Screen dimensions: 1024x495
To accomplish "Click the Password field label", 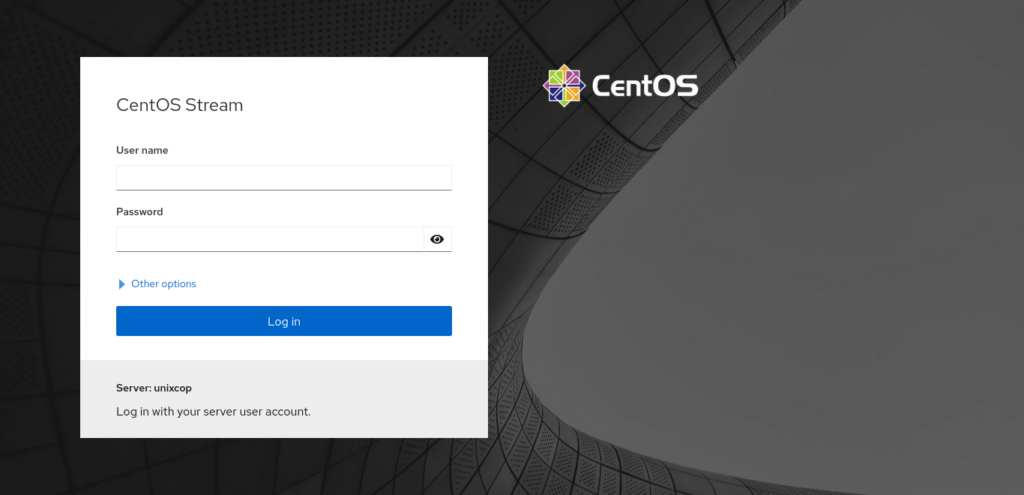I will click(x=140, y=212).
